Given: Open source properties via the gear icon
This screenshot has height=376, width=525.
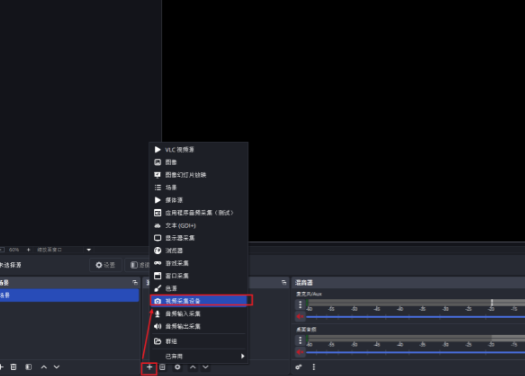Looking at the screenshot, I should (177, 367).
